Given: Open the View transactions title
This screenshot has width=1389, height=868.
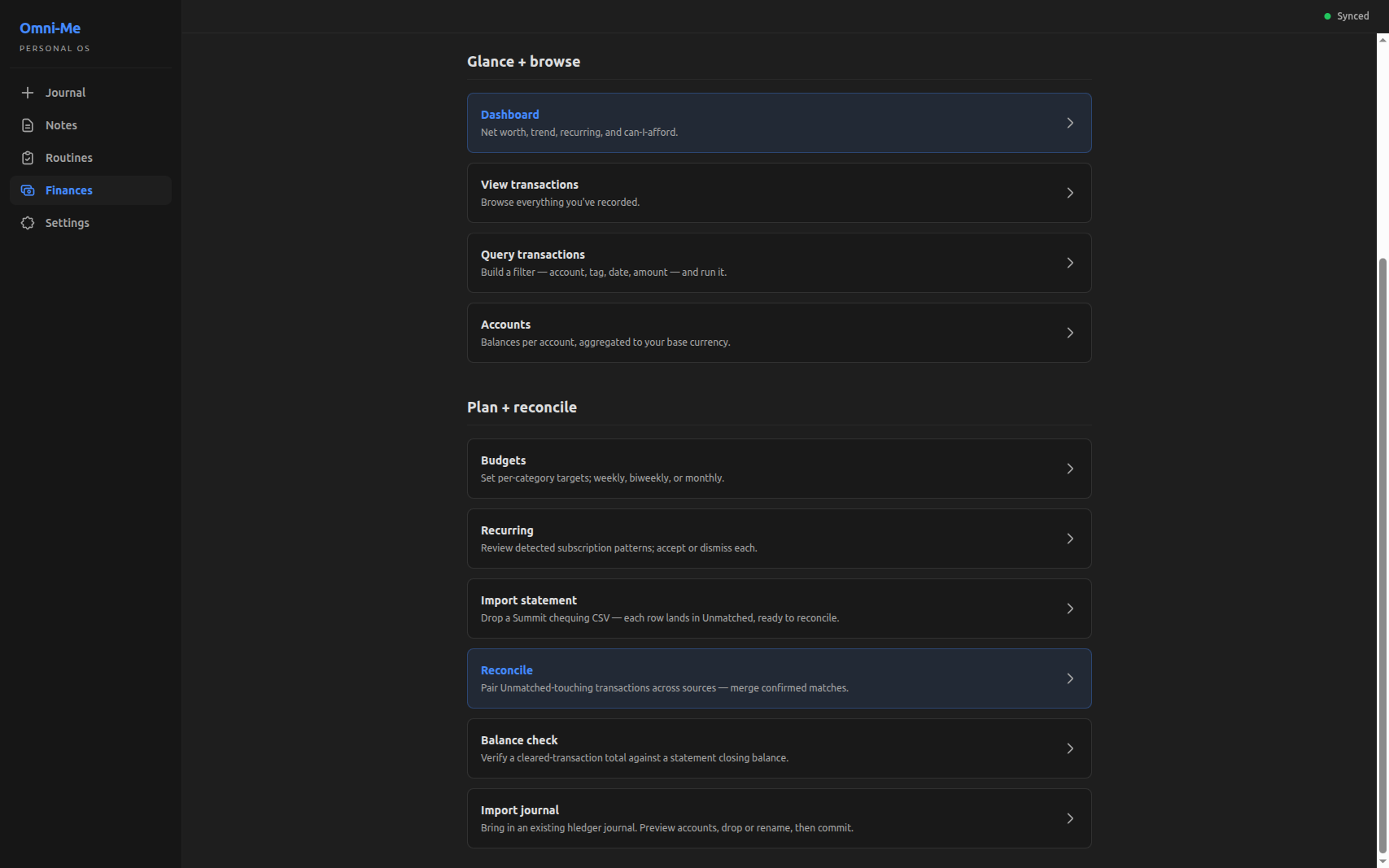Looking at the screenshot, I should click(530, 185).
